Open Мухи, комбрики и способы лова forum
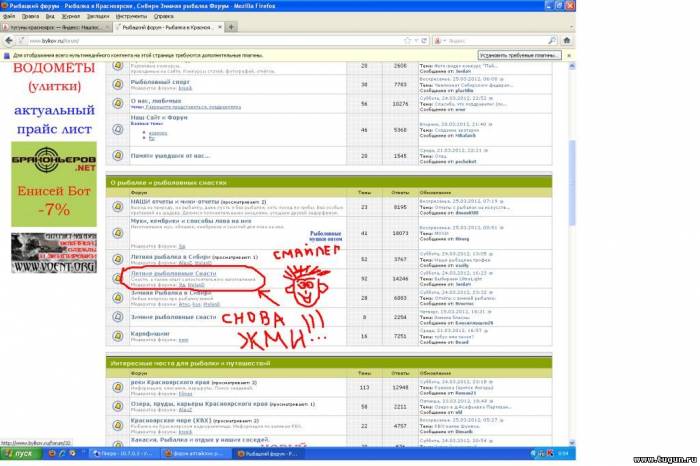 (x=191, y=221)
